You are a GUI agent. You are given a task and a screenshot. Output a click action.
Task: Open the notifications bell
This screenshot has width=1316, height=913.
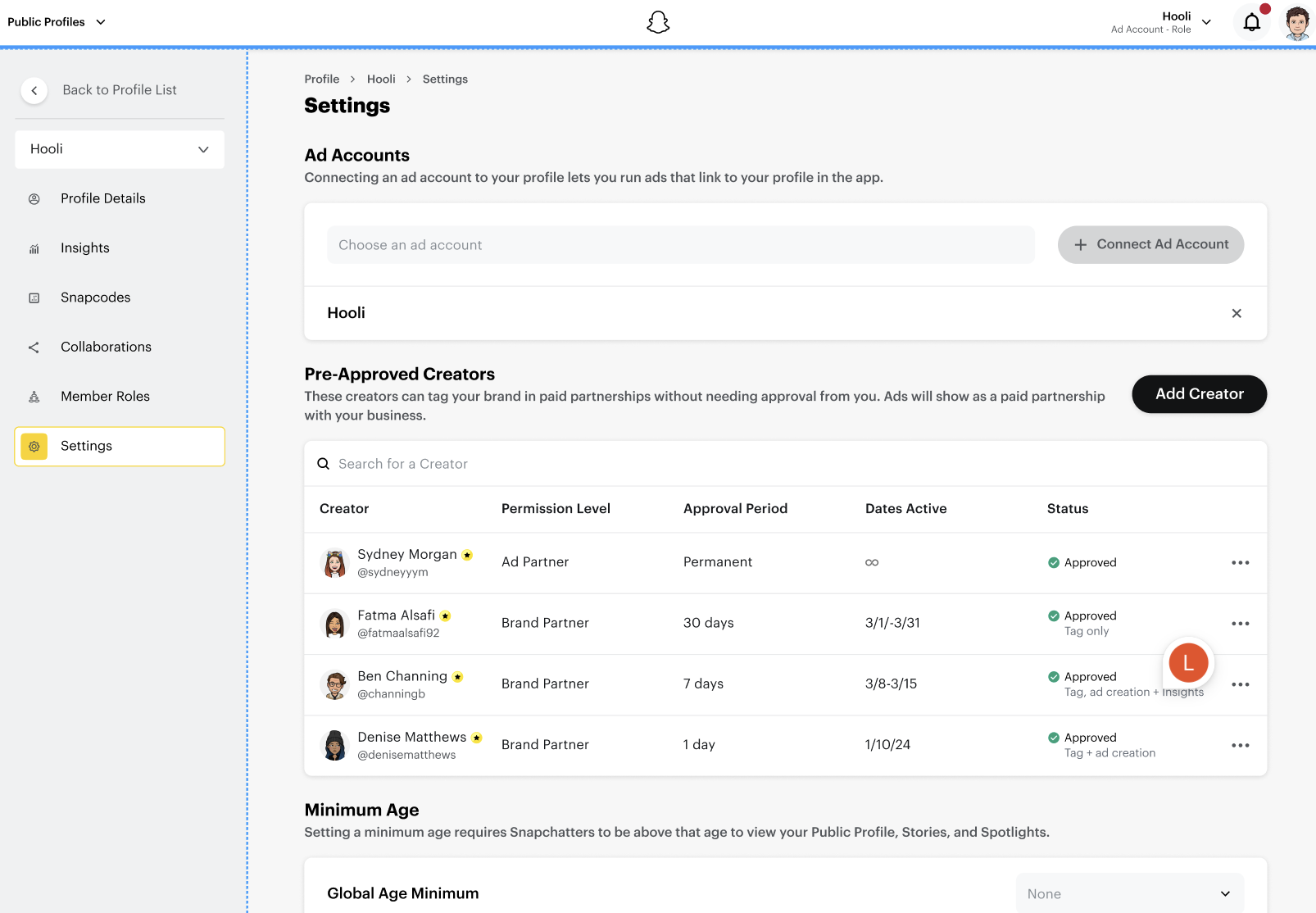pos(1252,22)
